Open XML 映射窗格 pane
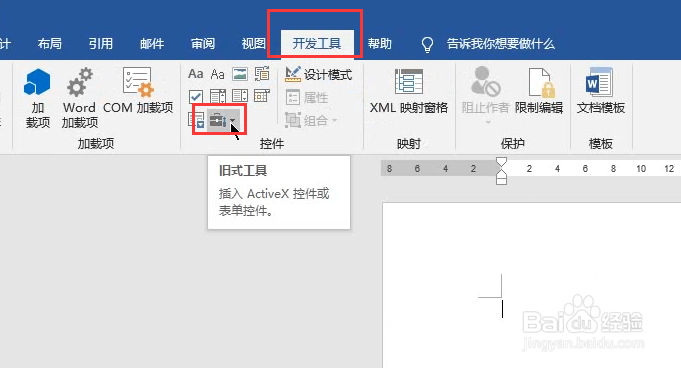The height and width of the screenshot is (368, 681). click(x=409, y=91)
